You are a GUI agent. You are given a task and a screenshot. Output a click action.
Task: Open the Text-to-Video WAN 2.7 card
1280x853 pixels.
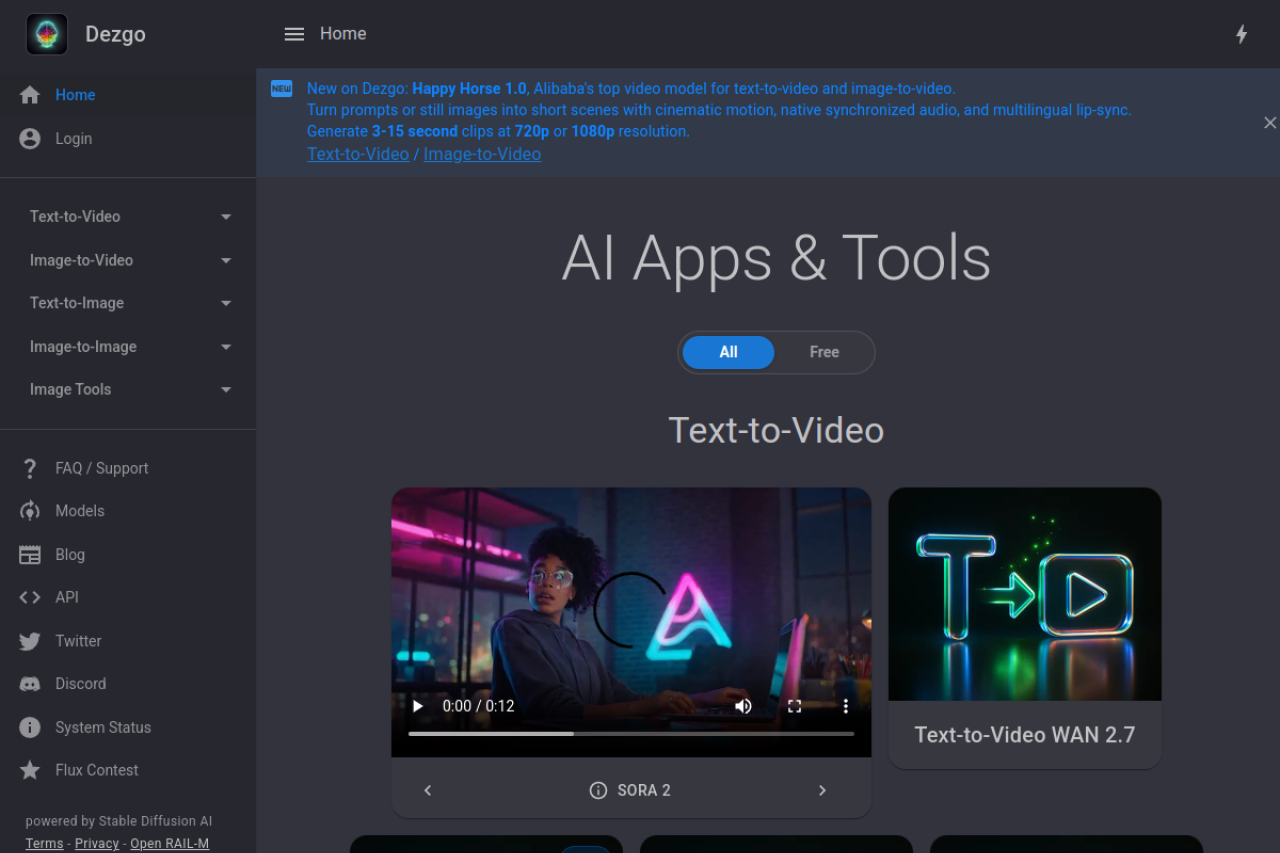click(x=1025, y=628)
